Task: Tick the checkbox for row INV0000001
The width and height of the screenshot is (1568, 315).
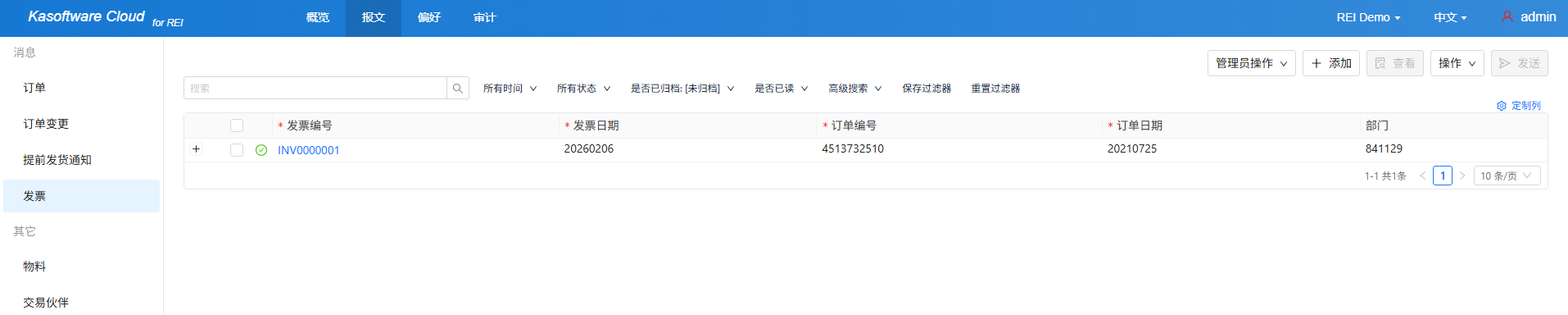Action: 237,150
